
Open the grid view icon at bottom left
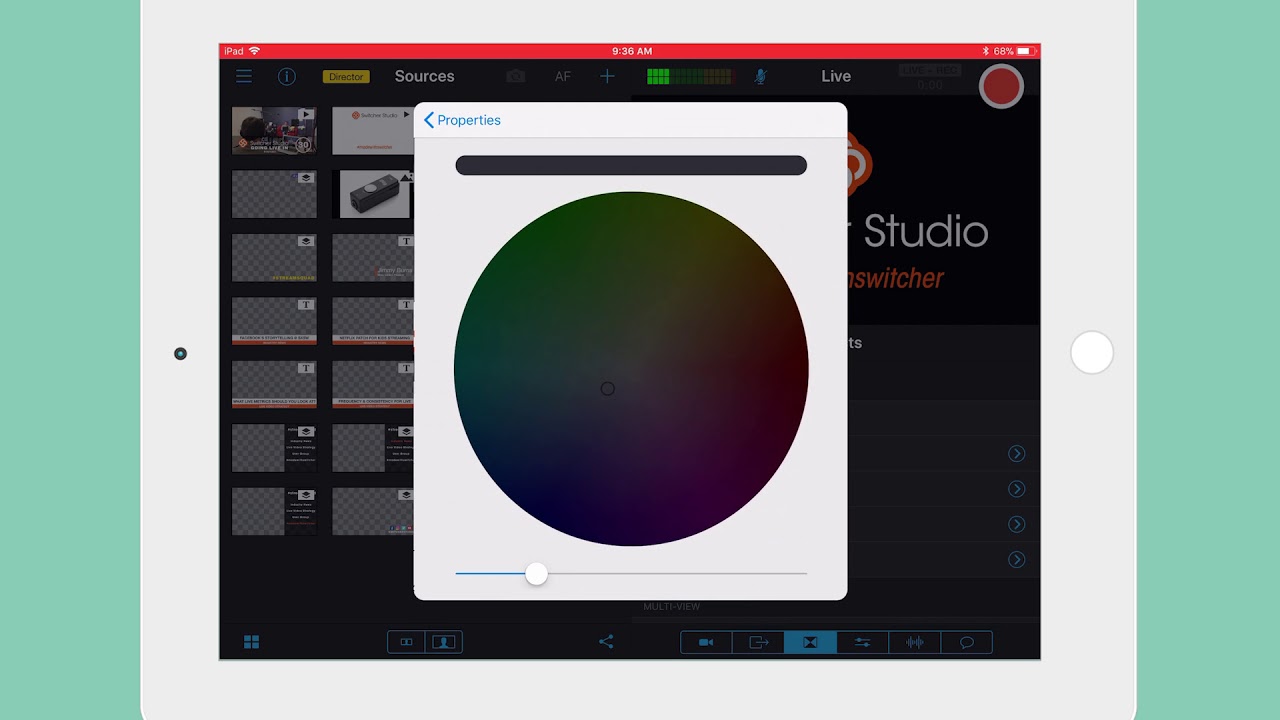click(x=252, y=642)
